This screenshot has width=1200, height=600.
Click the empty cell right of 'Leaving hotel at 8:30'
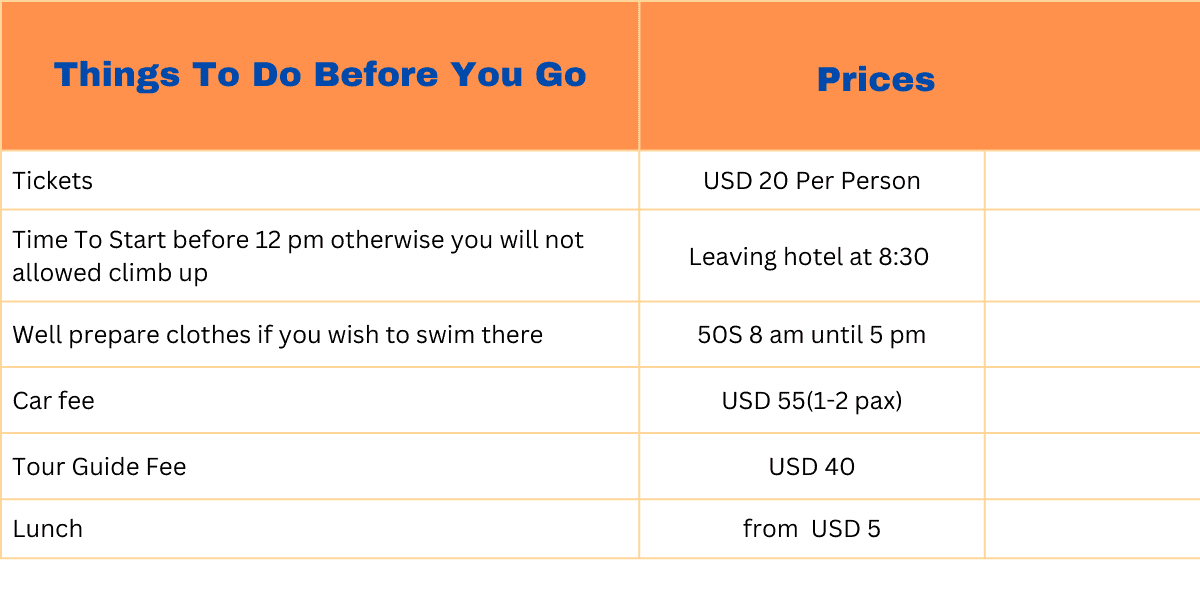click(x=1092, y=257)
